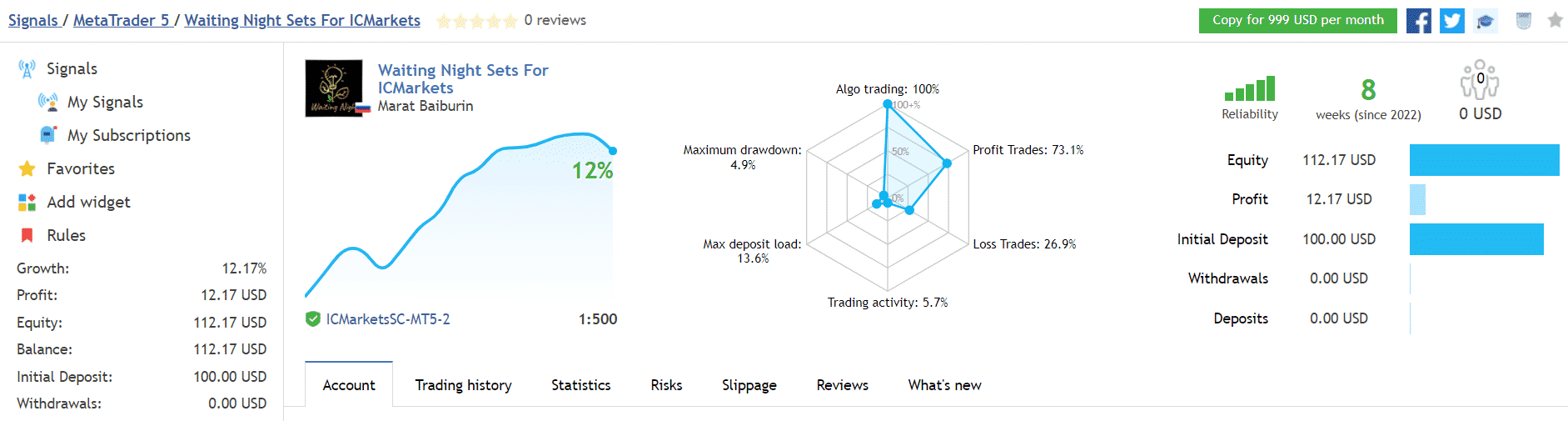
Task: Share signal on Twitter icon
Action: pyautogui.click(x=1452, y=21)
